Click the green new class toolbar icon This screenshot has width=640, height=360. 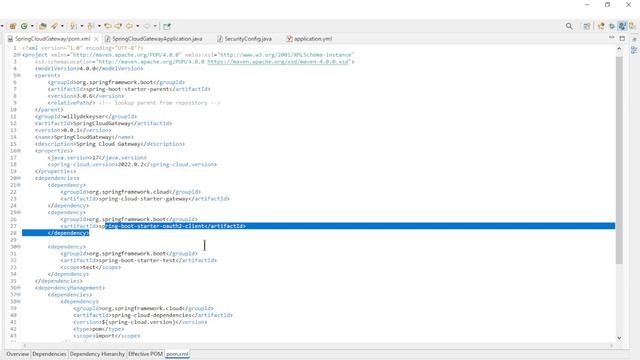pyautogui.click(x=24, y=26)
